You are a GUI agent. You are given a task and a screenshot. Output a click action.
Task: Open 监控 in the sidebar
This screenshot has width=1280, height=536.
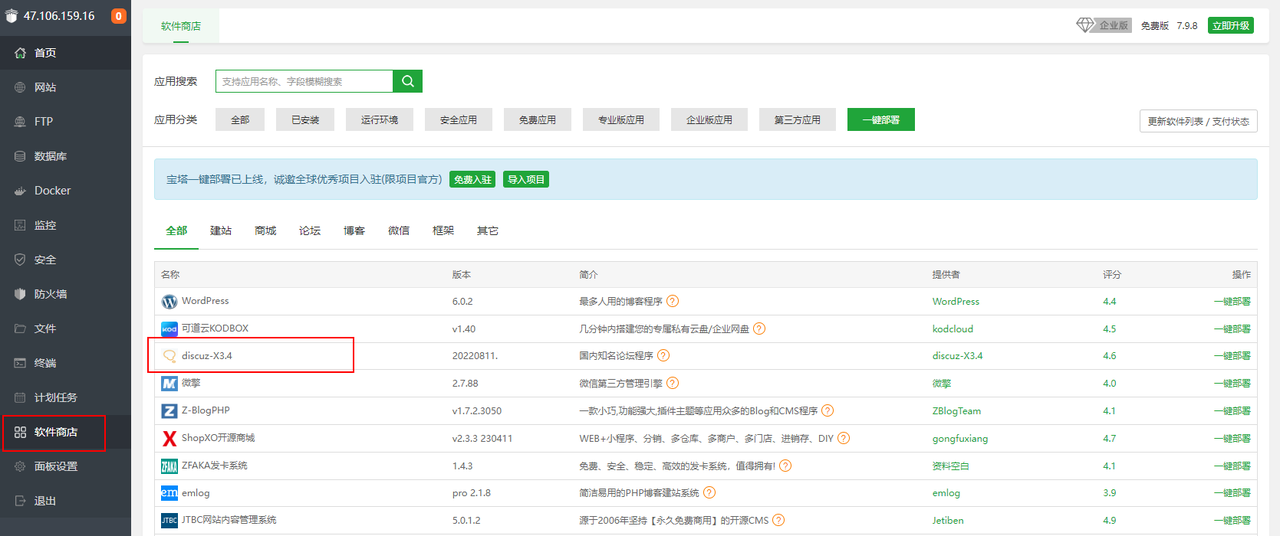[x=65, y=225]
